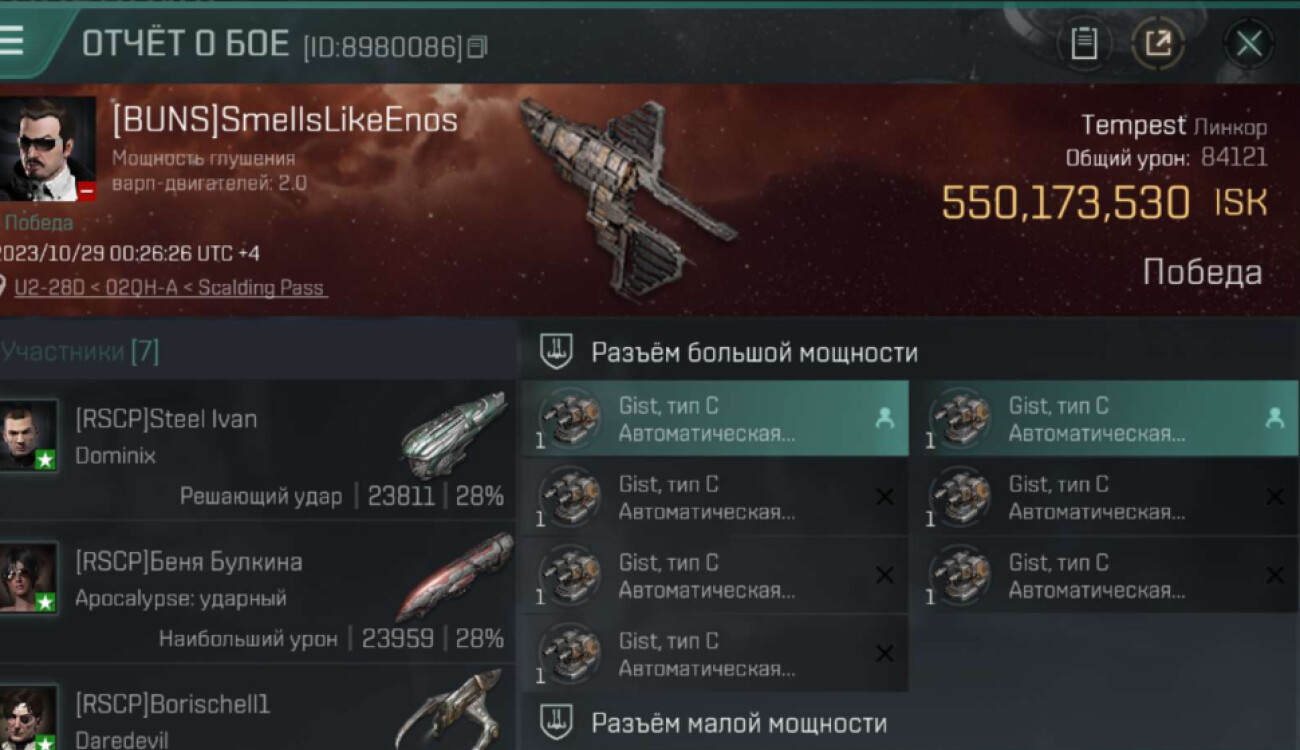Select participant Беня Булкина portrait
Viewport: 1300px width, 750px height.
[28, 577]
